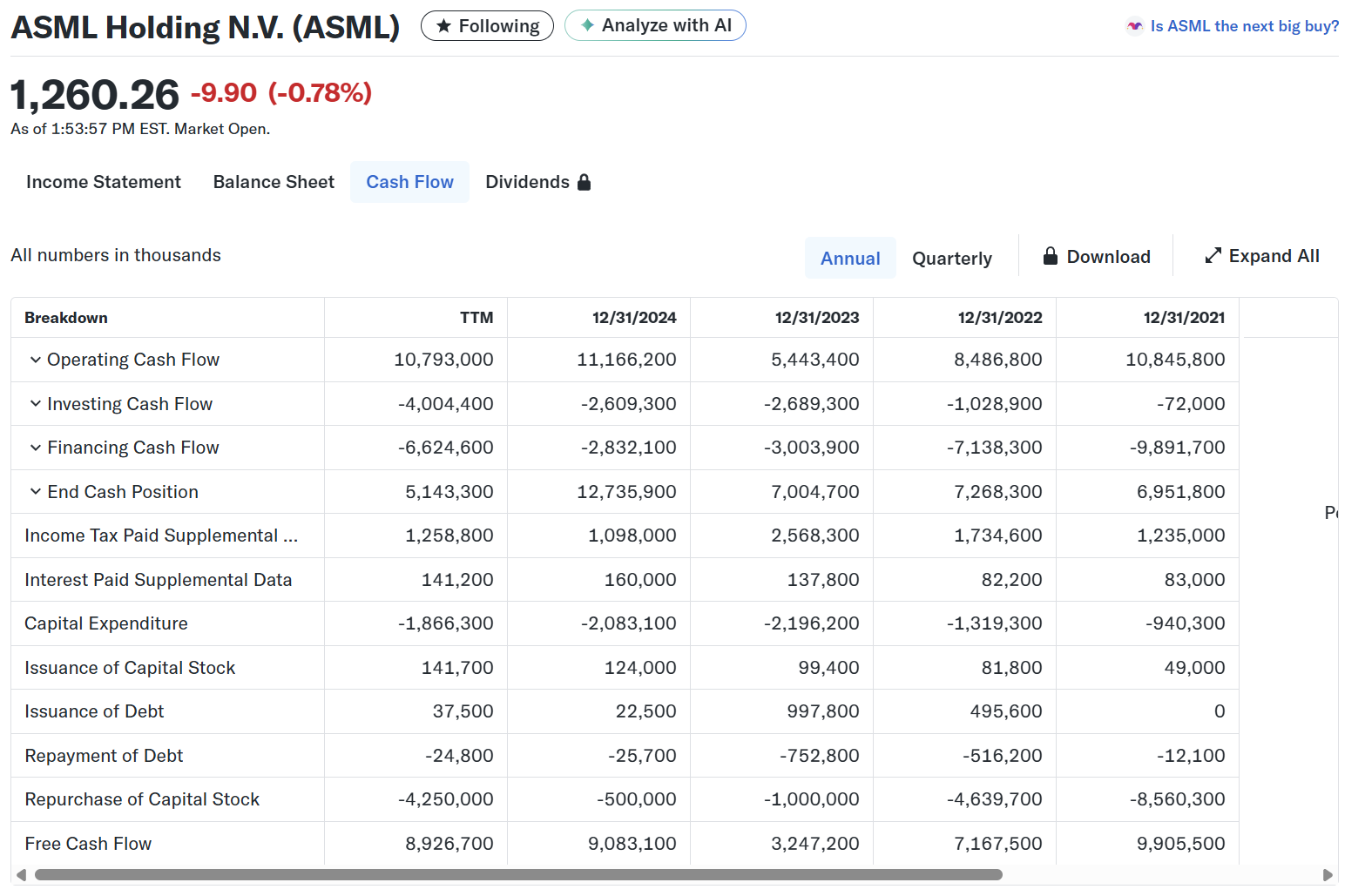Expand the Financing Cash Flow row
1365x896 pixels.
pyautogui.click(x=36, y=448)
